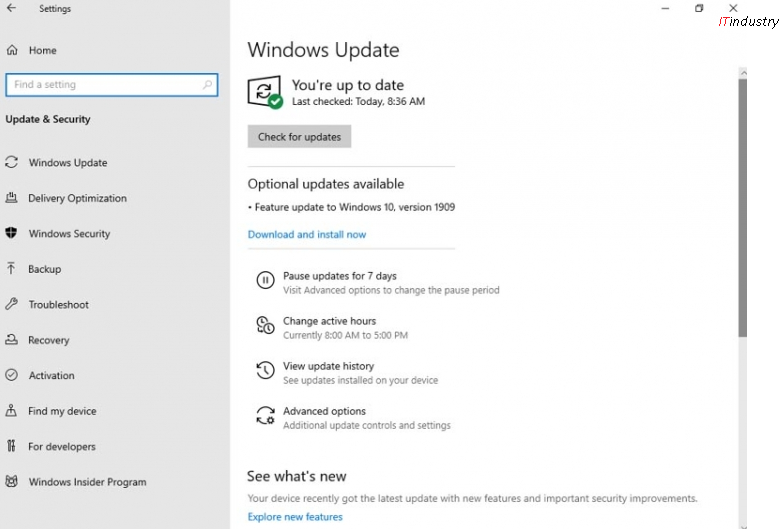
Task: Click the back arrow in Settings
Action: click(11, 8)
